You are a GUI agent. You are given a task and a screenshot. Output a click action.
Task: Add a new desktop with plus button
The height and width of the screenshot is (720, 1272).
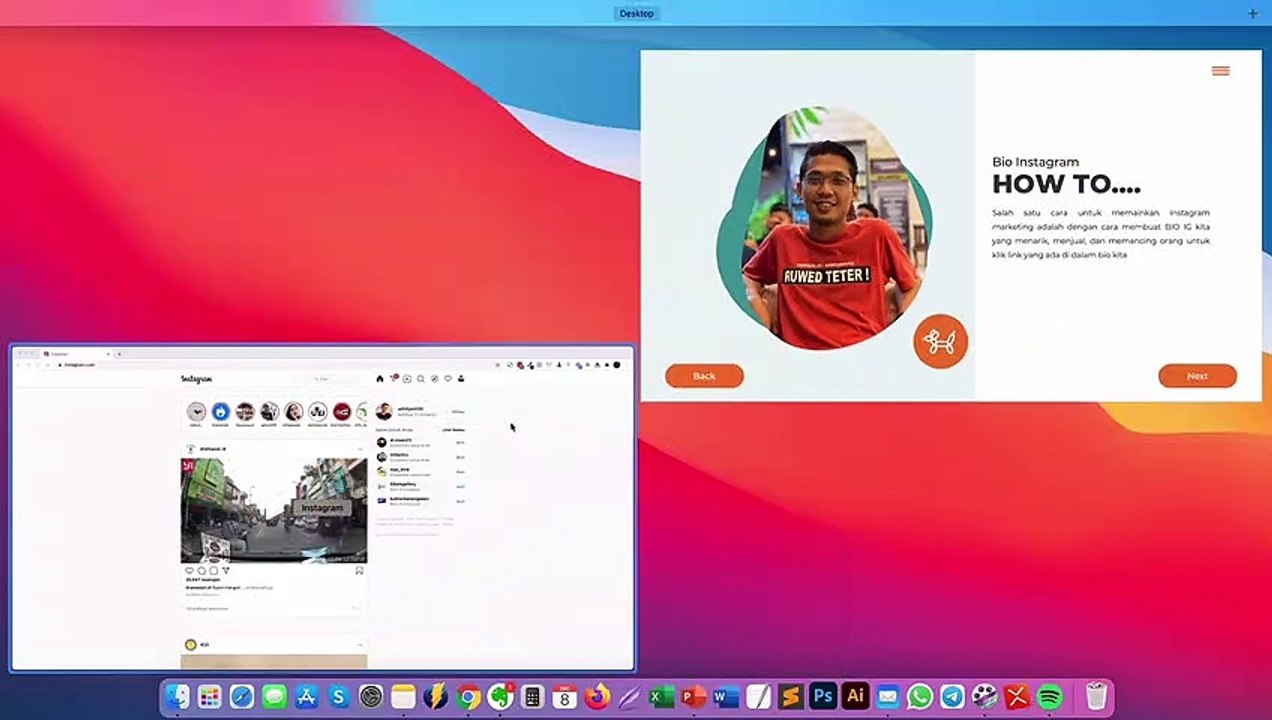coord(1253,13)
